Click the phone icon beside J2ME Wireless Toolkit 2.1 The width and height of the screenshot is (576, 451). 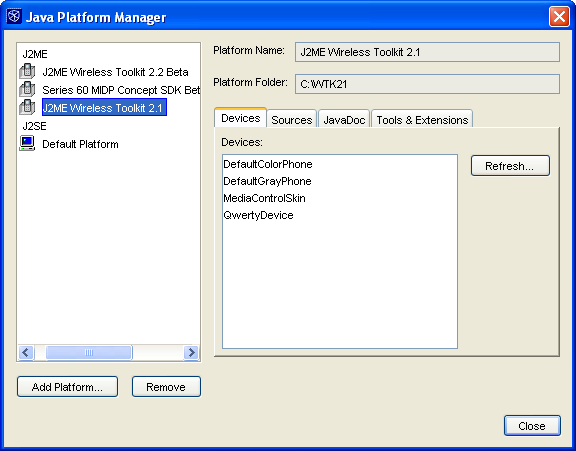(x=27, y=107)
